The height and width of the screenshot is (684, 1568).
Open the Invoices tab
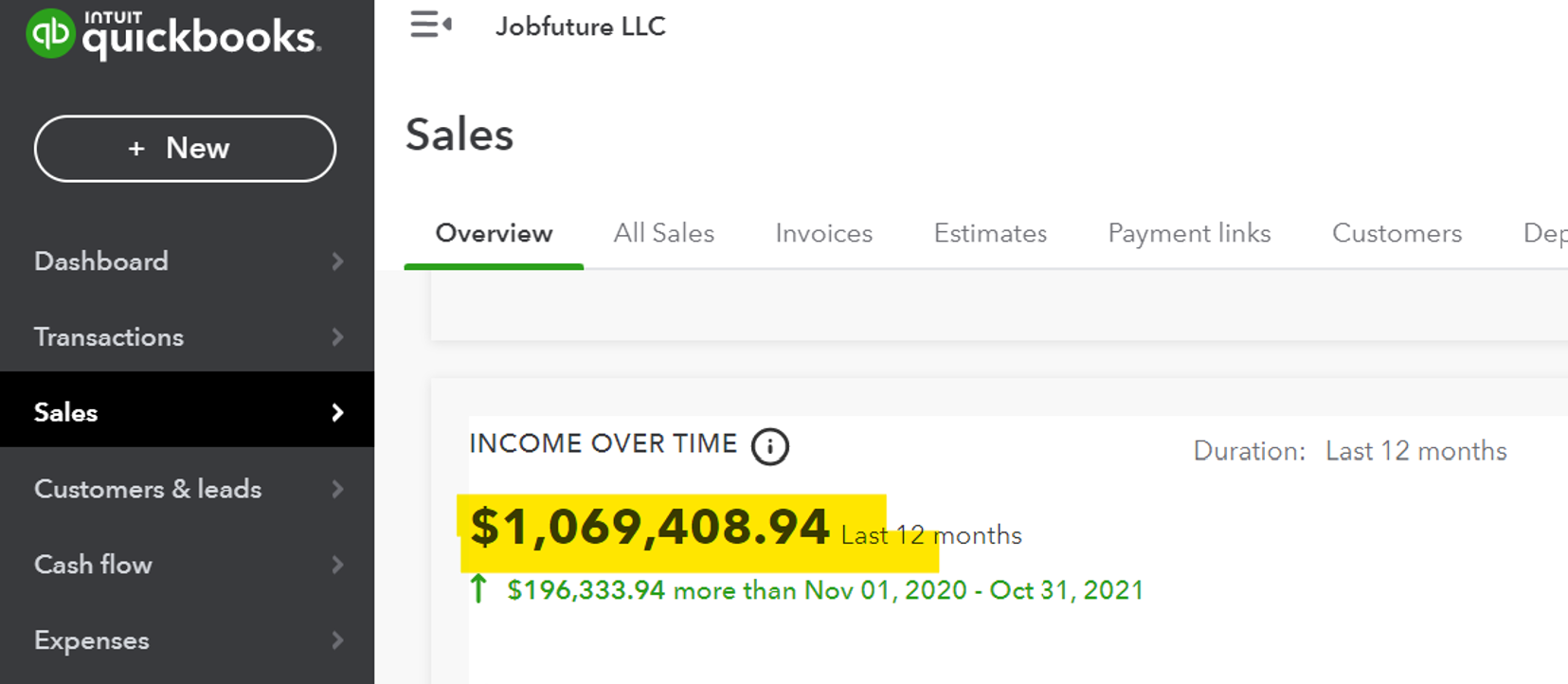[x=823, y=233]
